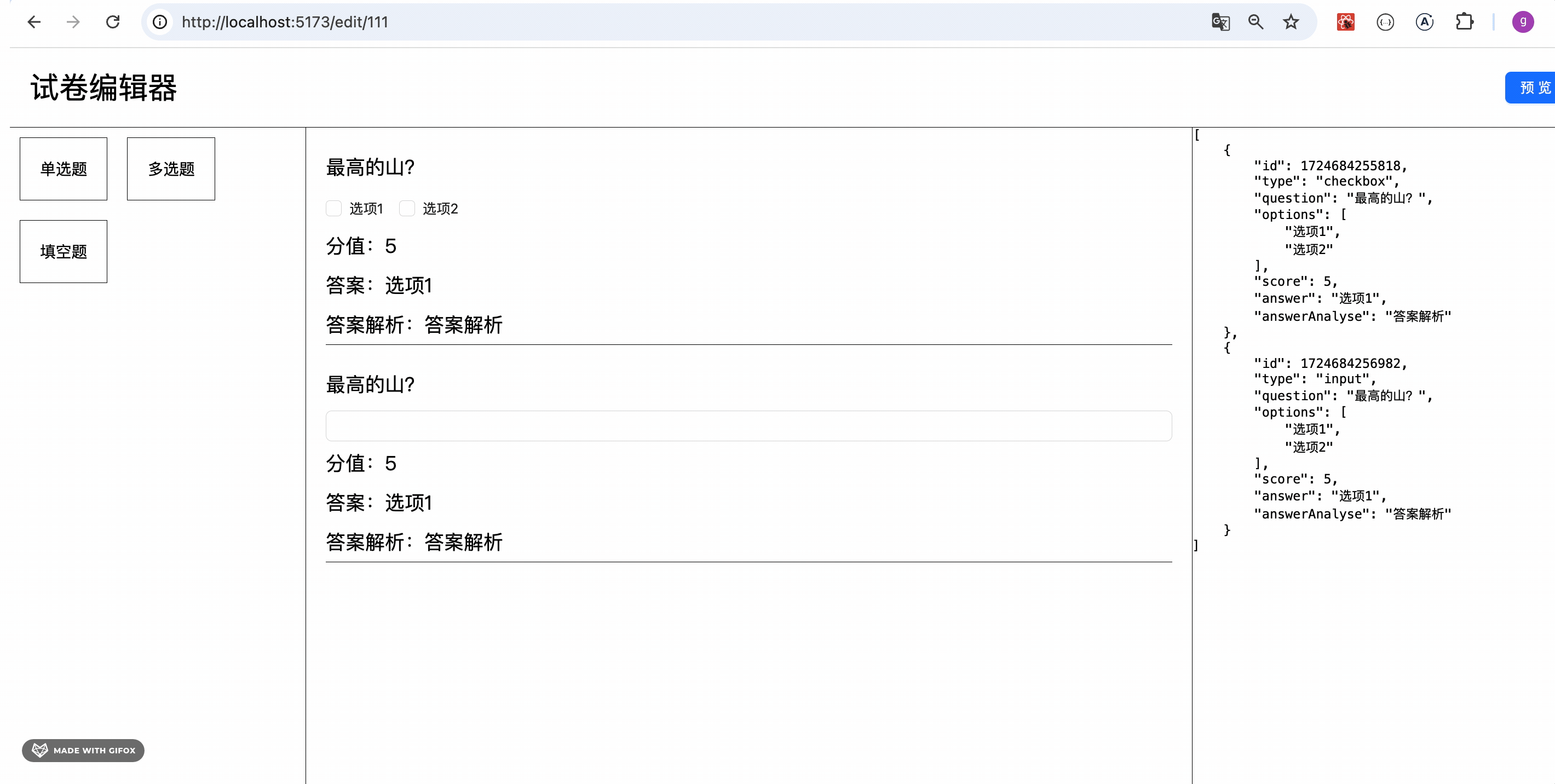This screenshot has width=1555, height=784.
Task: Add a 多选题 multiple-choice question
Action: (x=171, y=169)
